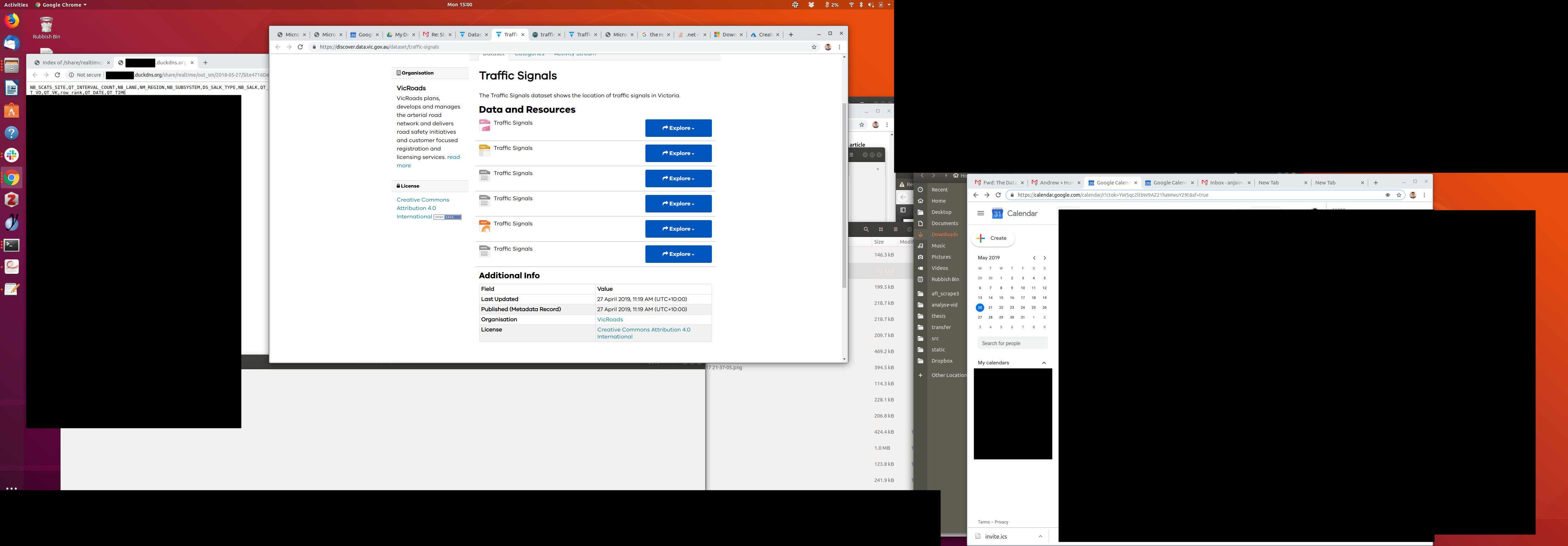Open Downloads in the file manager sidebar
This screenshot has width=1568, height=546.
pyautogui.click(x=944, y=234)
